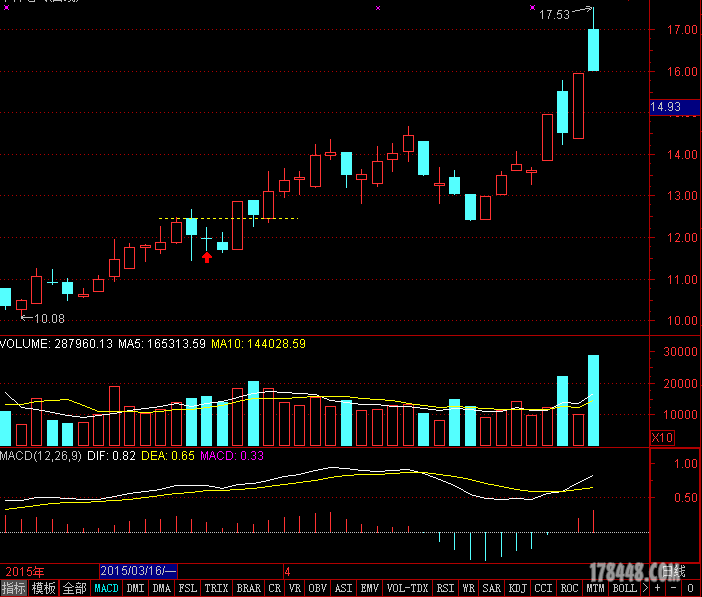Viewport: 702px width, 597px height.
Task: Click the month 4 marker on time axis
Action: [x=287, y=572]
